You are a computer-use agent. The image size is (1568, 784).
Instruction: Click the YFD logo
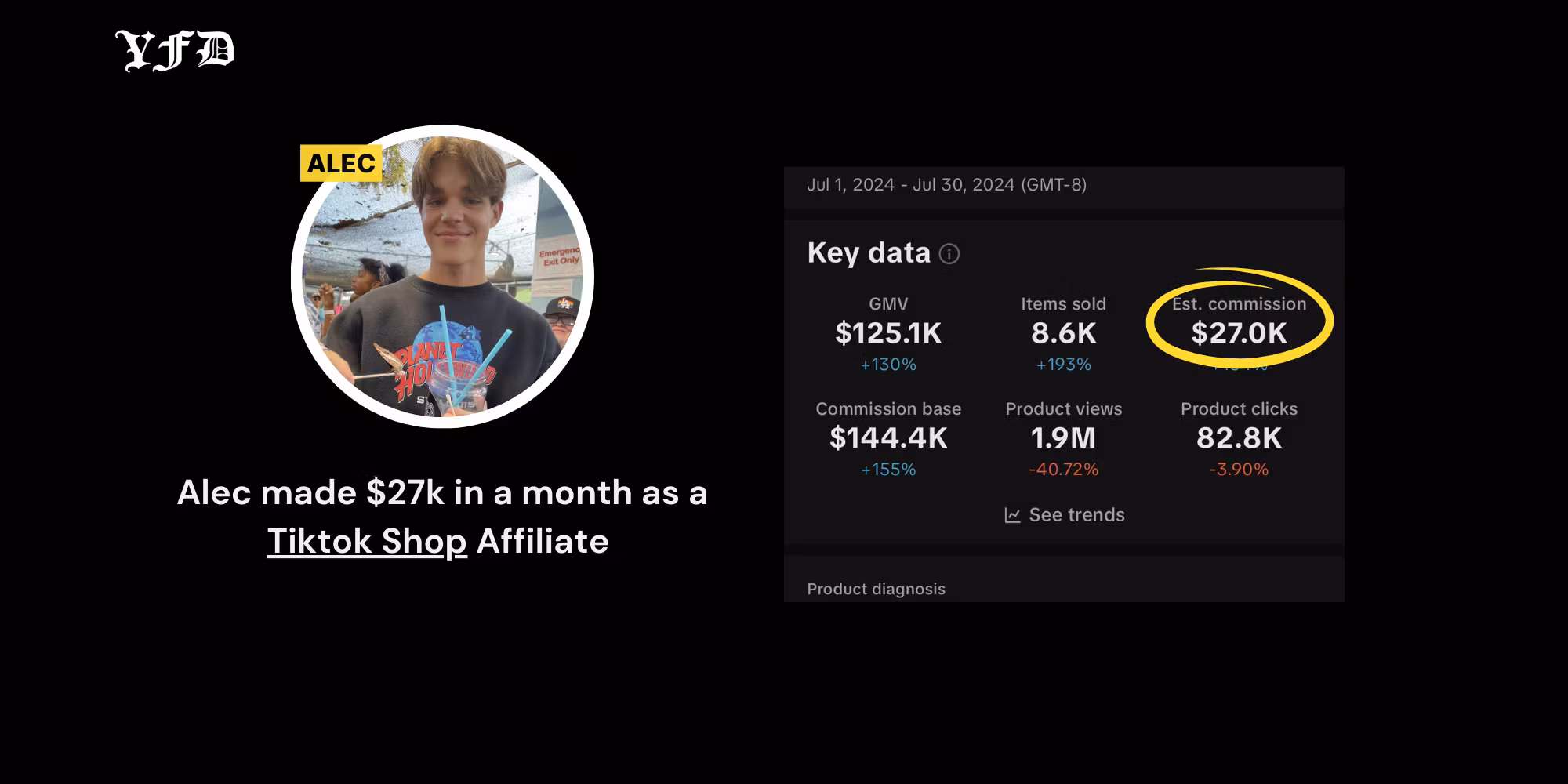(x=175, y=52)
